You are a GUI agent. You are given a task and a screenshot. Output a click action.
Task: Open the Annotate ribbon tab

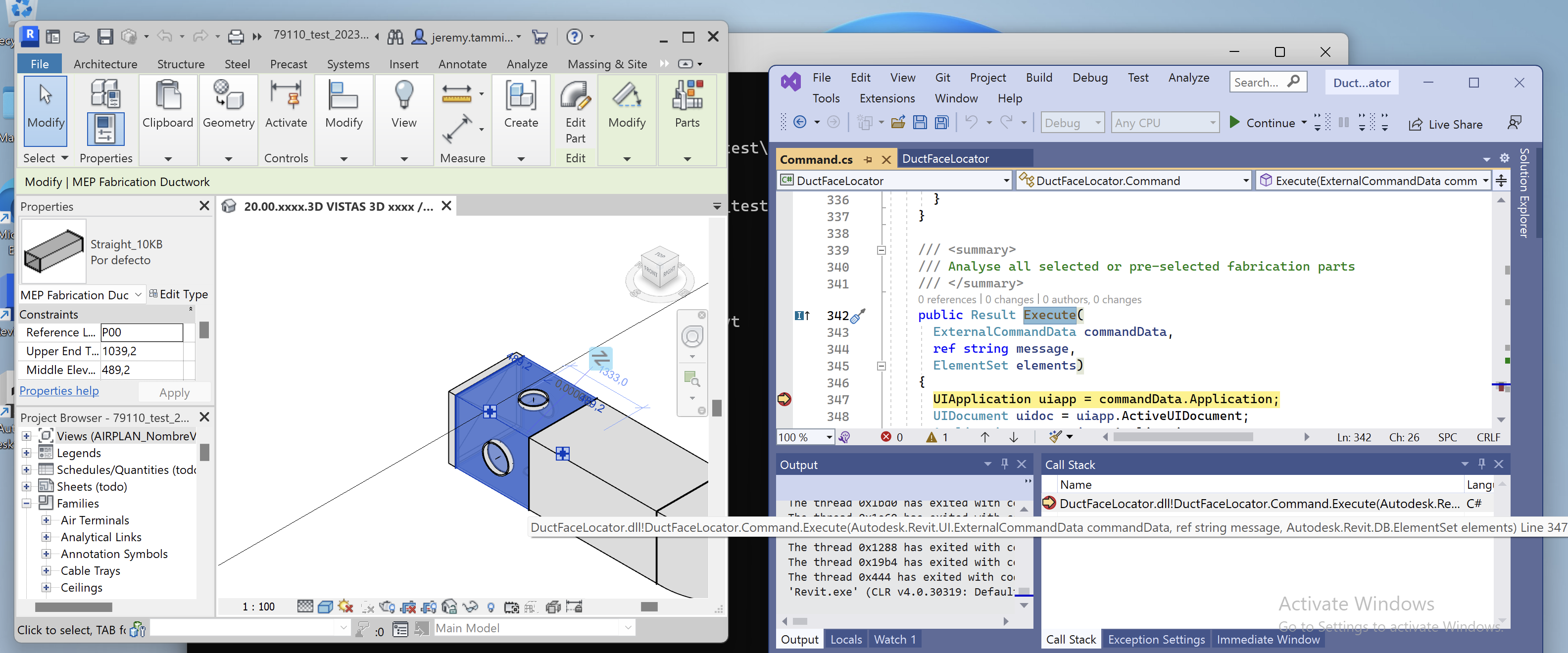(462, 63)
